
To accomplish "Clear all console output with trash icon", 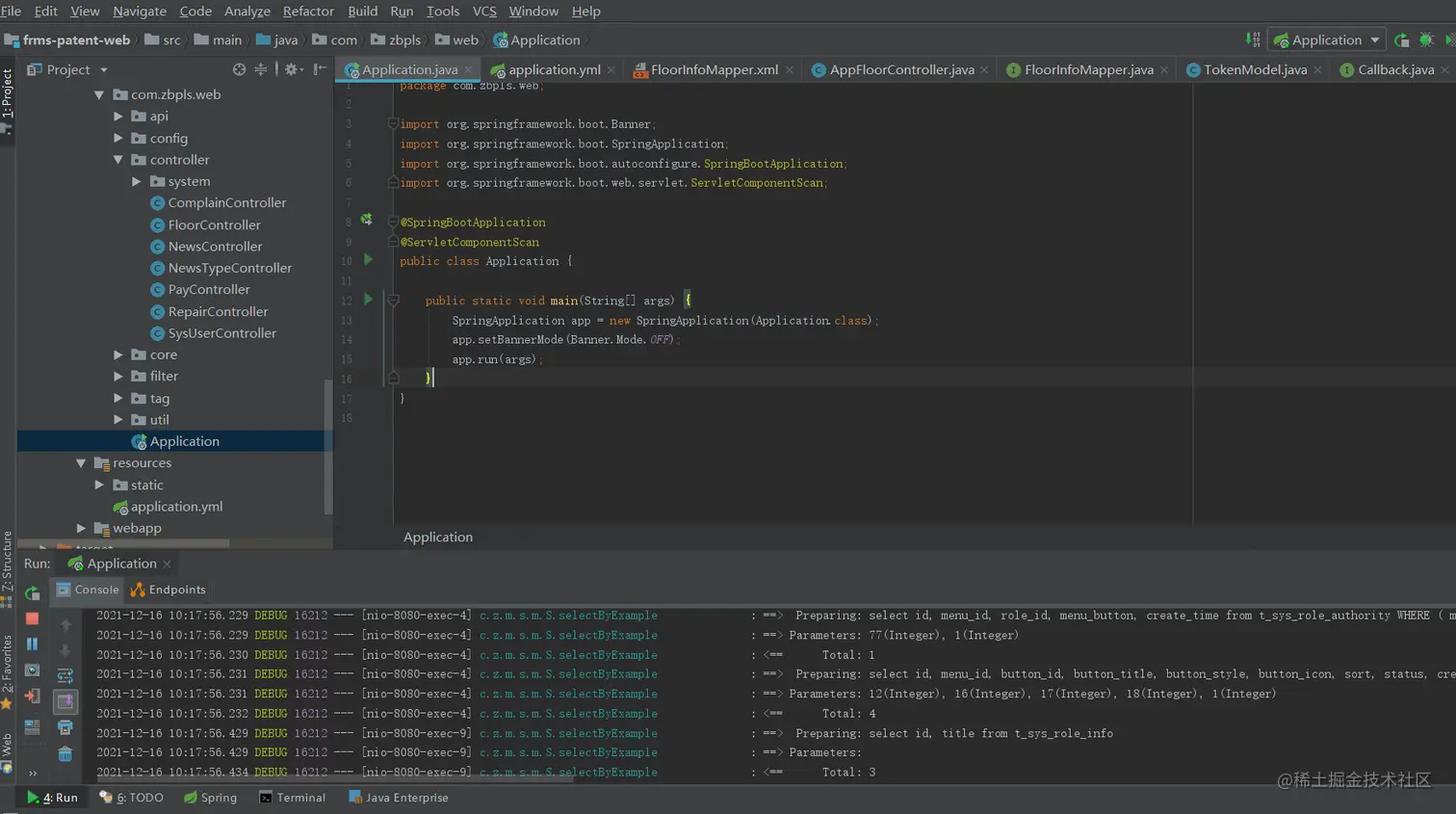I will click(x=65, y=754).
